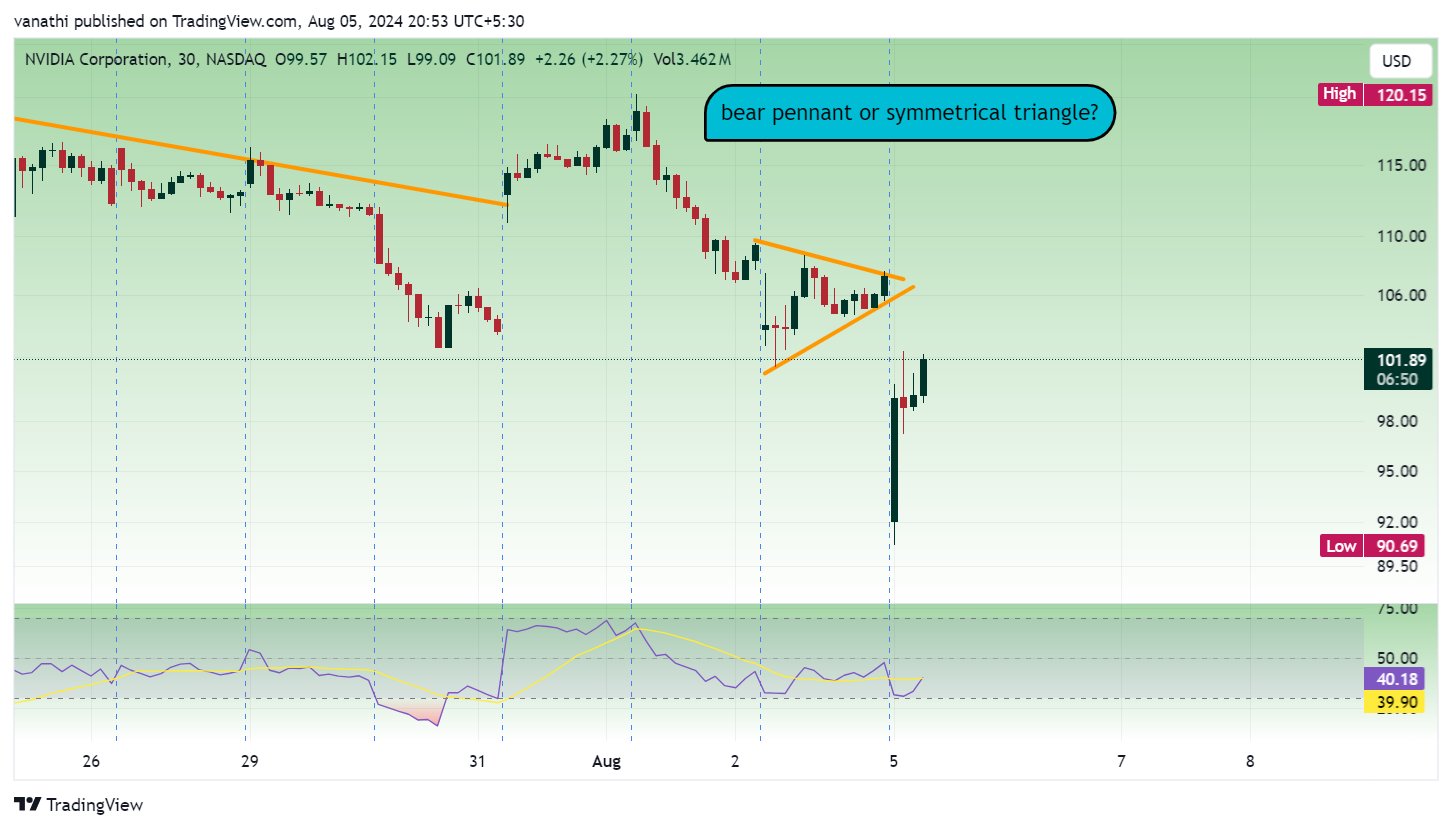Click the date label 7 on time axis
The image size is (1452, 828).
pyautogui.click(x=1121, y=761)
